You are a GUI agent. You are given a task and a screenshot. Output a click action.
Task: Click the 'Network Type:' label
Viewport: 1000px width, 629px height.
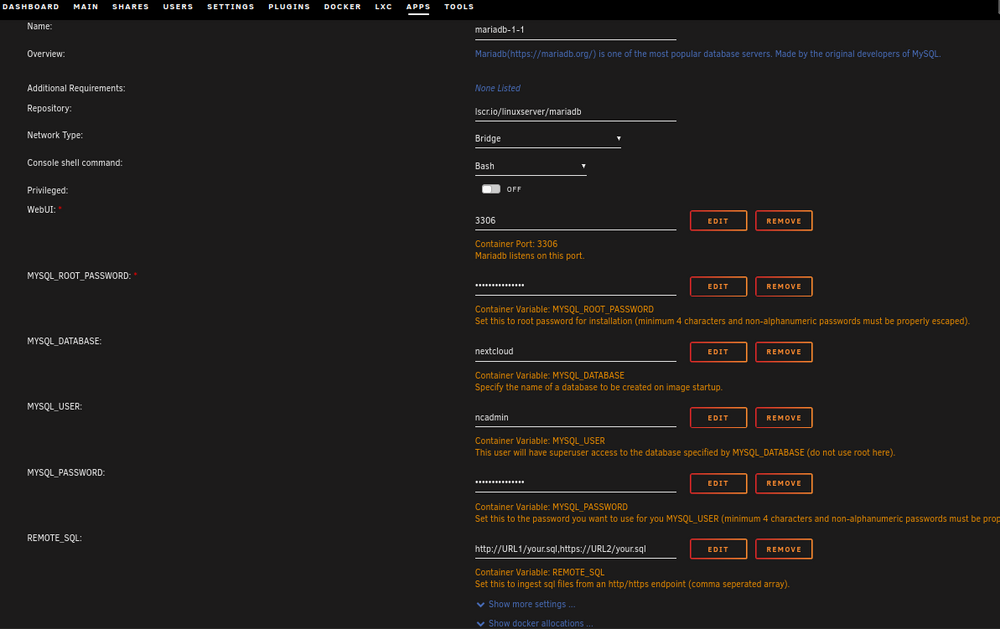pos(55,135)
